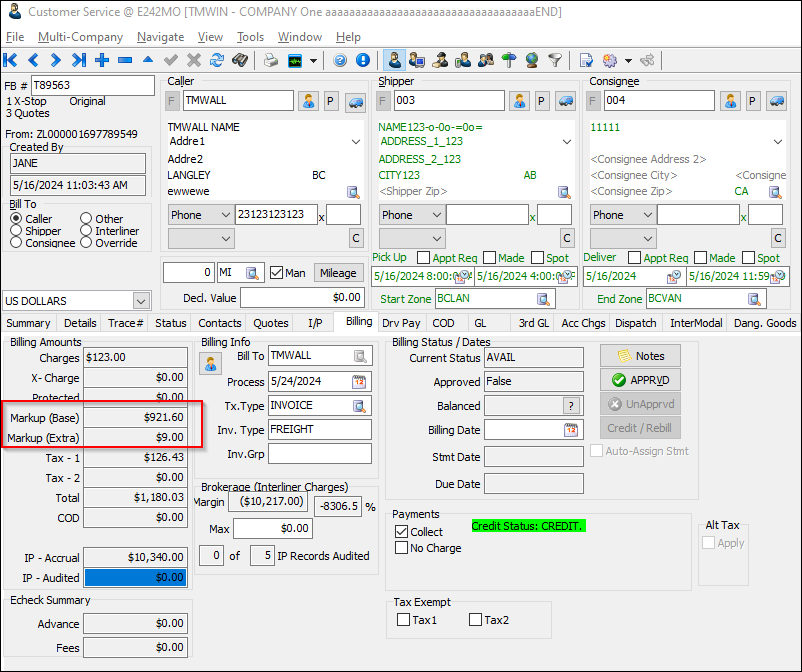
Task: Click mileage unit MI lookup icon
Action: tap(252, 273)
